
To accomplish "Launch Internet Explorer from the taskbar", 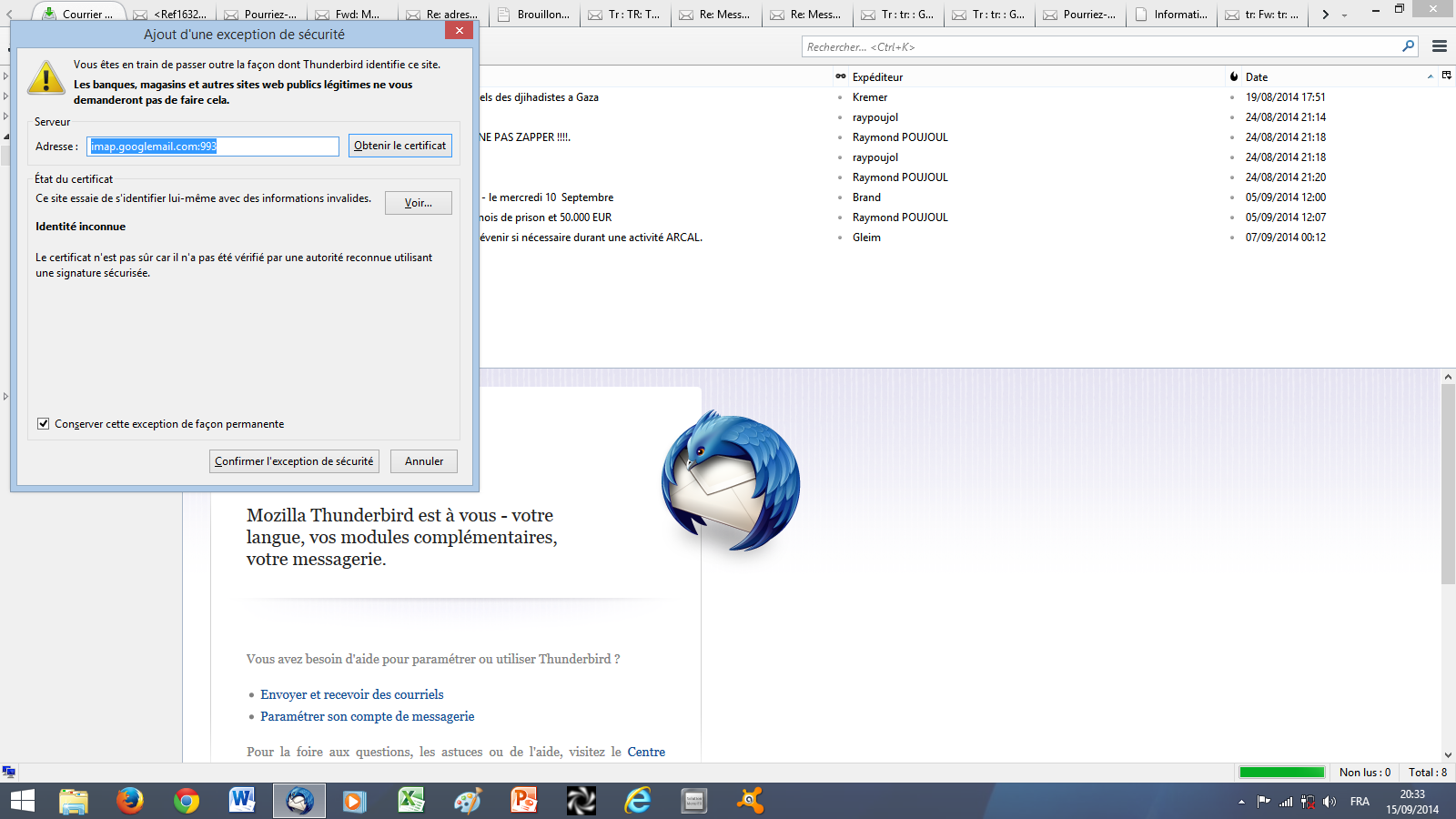I will (638, 801).
